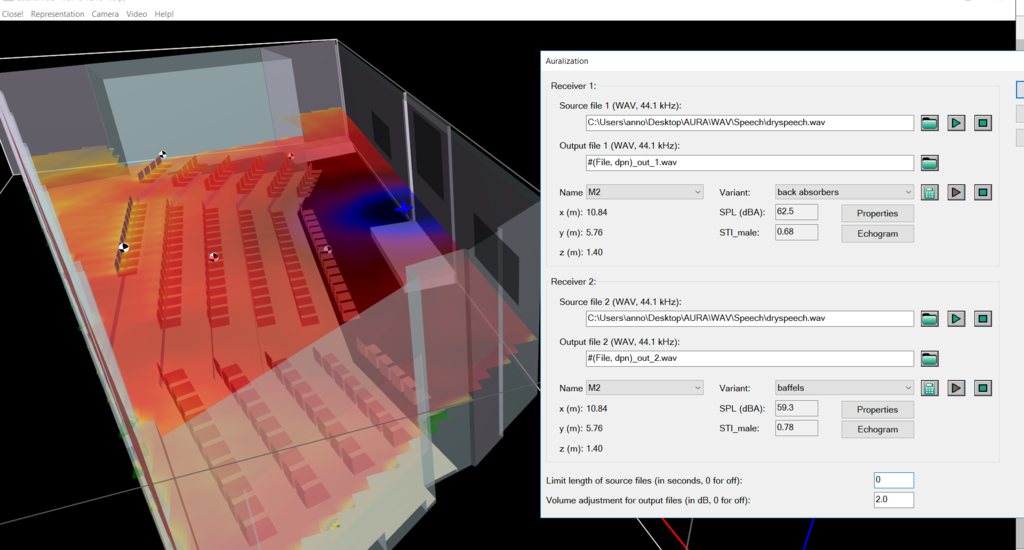Browse for Output file 2 location
Screen dimensions: 1024x550
930,359
